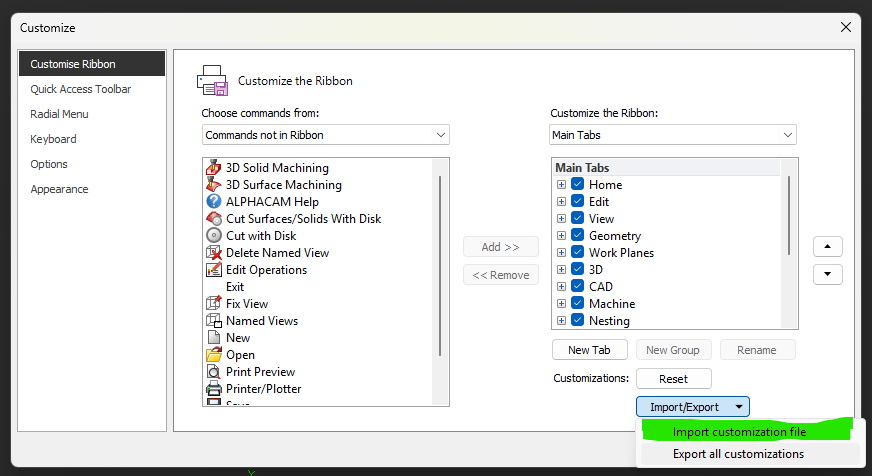872x476 pixels.
Task: Select Cut Surfaces/Solids With Disk icon
Action: pyautogui.click(x=213, y=219)
